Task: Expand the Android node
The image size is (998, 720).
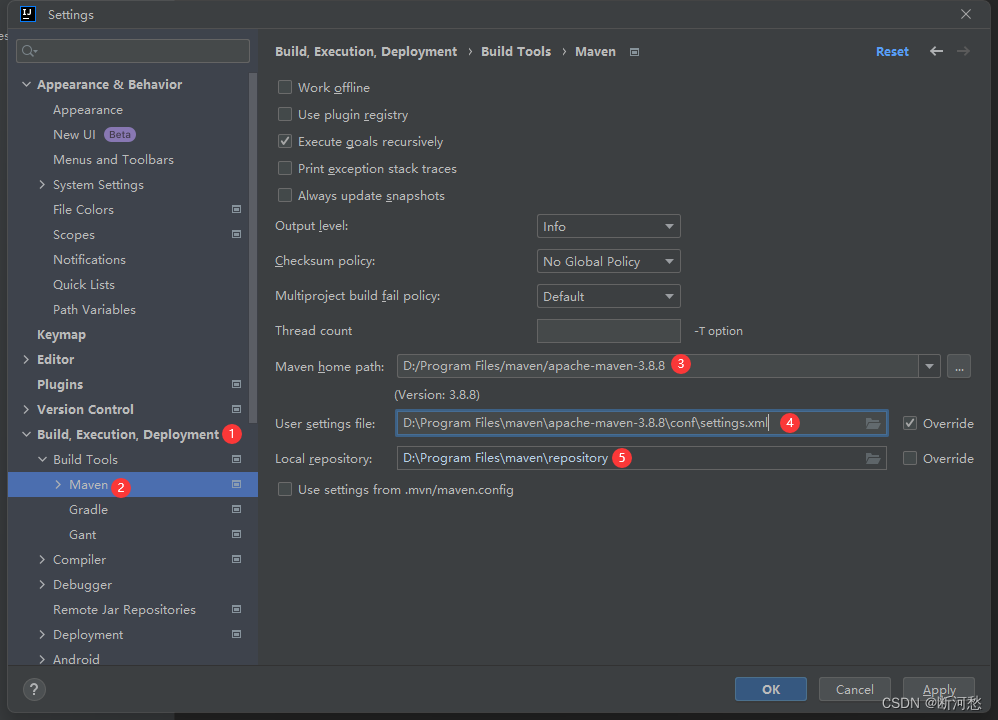Action: click(x=42, y=660)
